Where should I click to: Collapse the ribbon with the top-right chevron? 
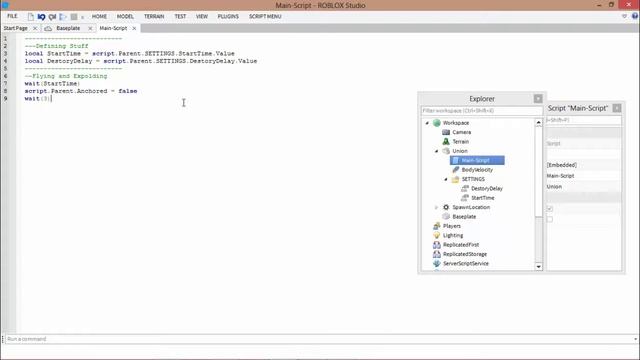[624, 16]
